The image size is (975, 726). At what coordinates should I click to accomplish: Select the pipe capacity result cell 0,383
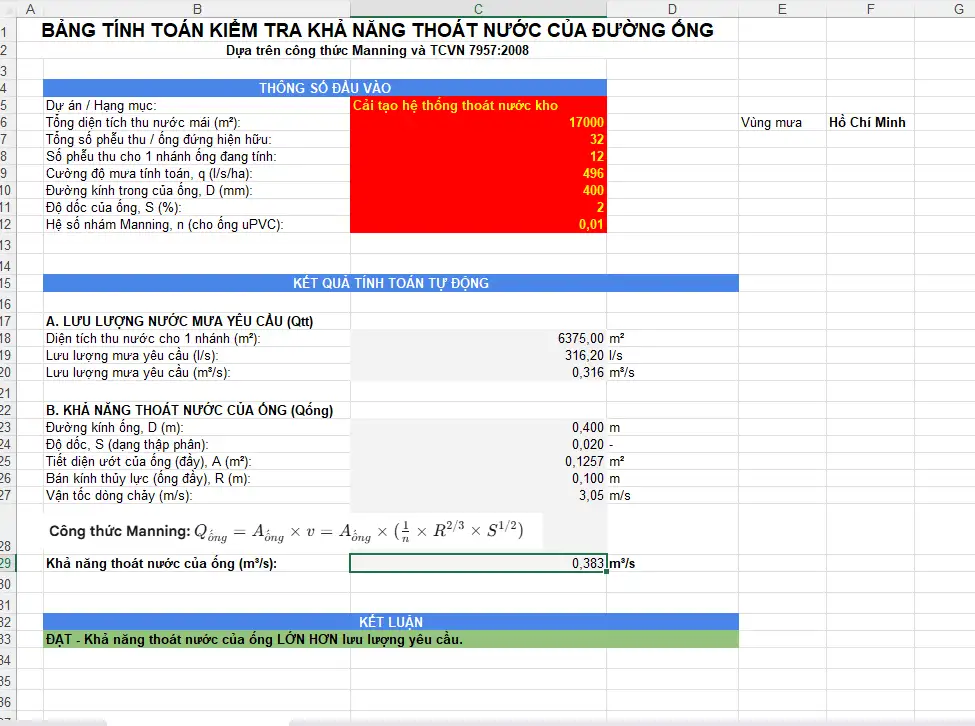tap(478, 563)
